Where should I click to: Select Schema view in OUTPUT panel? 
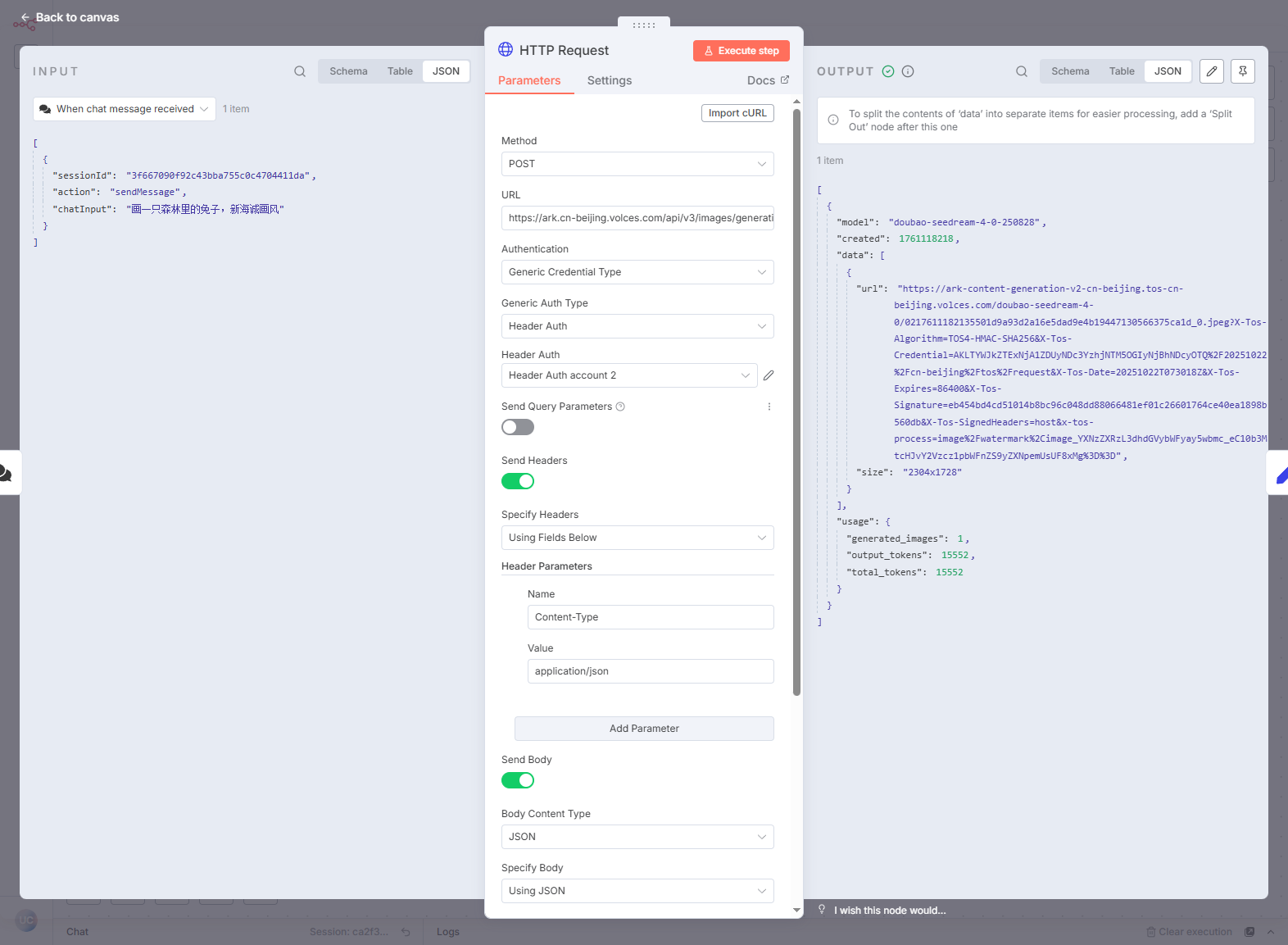coord(1070,71)
